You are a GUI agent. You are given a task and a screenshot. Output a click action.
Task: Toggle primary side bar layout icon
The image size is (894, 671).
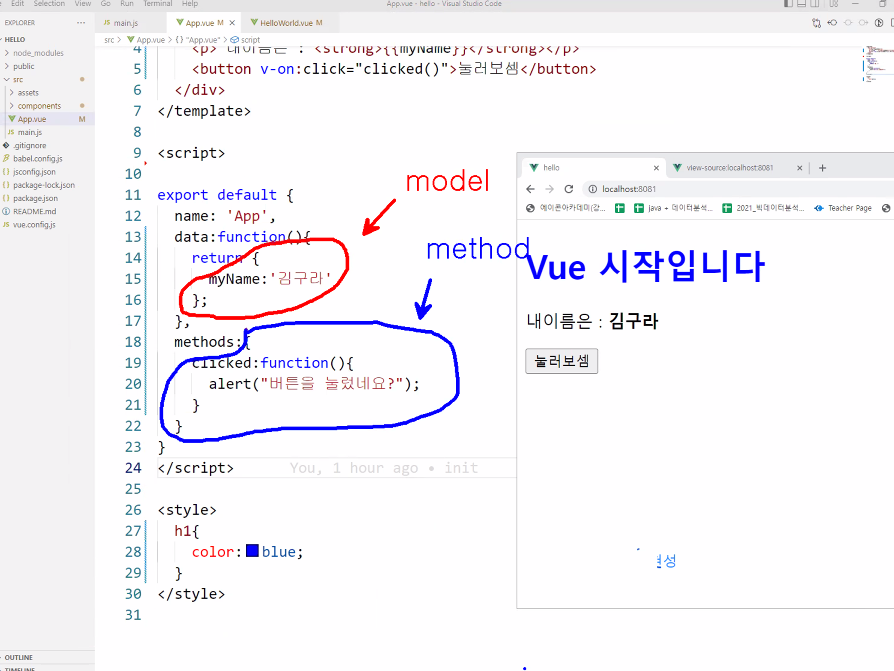pos(789,3)
